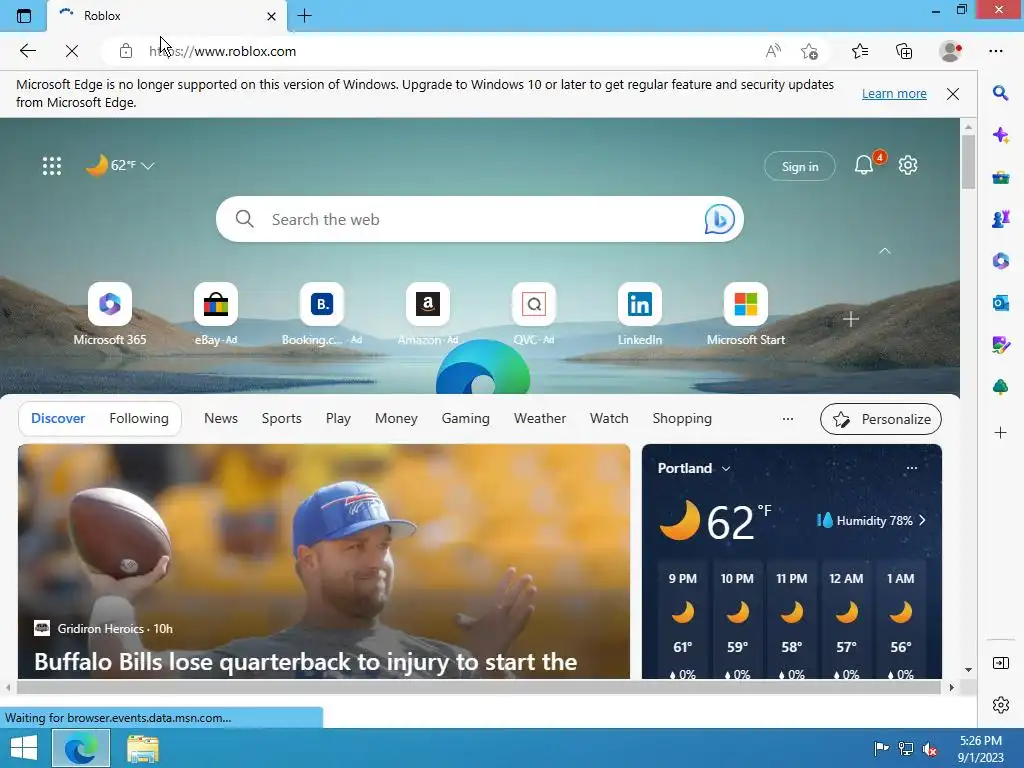Open the Sports tab
Image resolution: width=1024 pixels, height=768 pixels.
281,419
